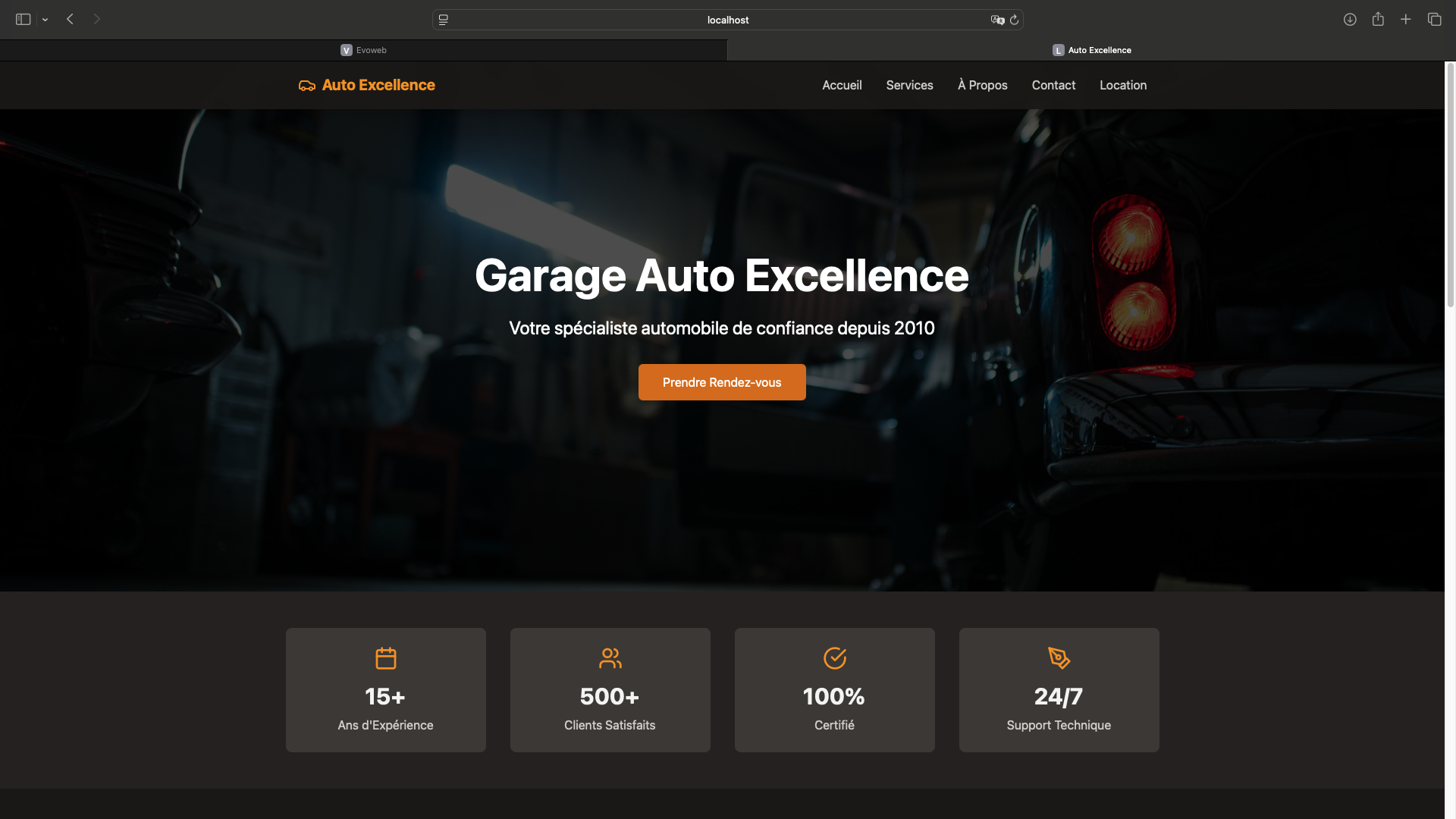Click the Prendre Rendez-vous button
The height and width of the screenshot is (819, 1456).
pos(721,382)
